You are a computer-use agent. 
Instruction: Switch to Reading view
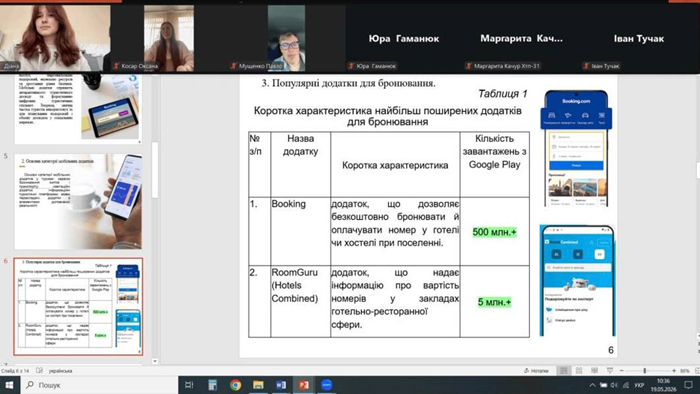click(x=594, y=371)
